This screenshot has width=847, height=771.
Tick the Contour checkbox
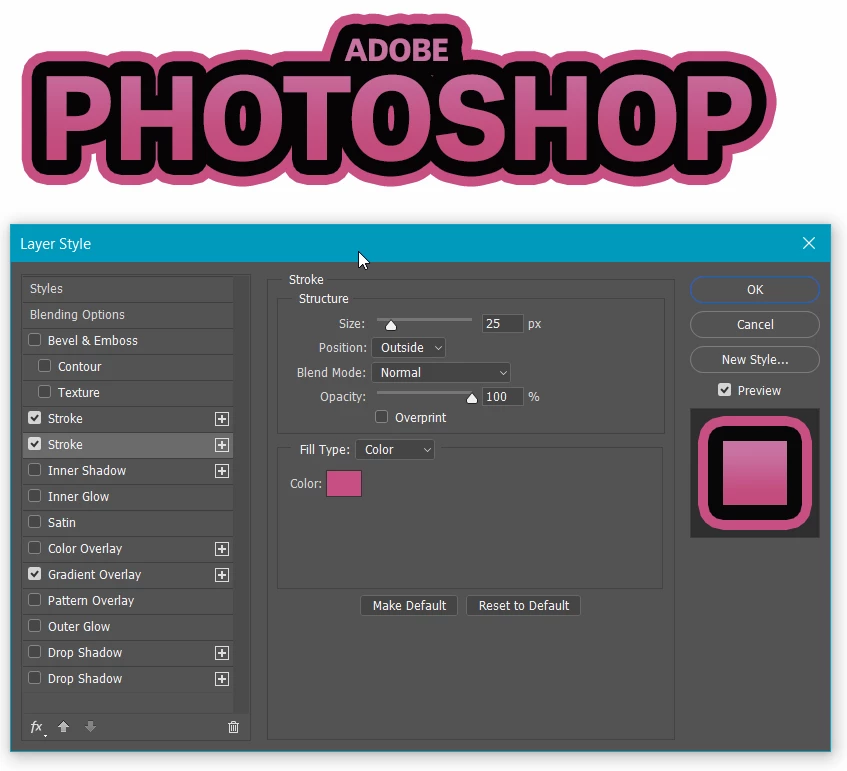(44, 366)
